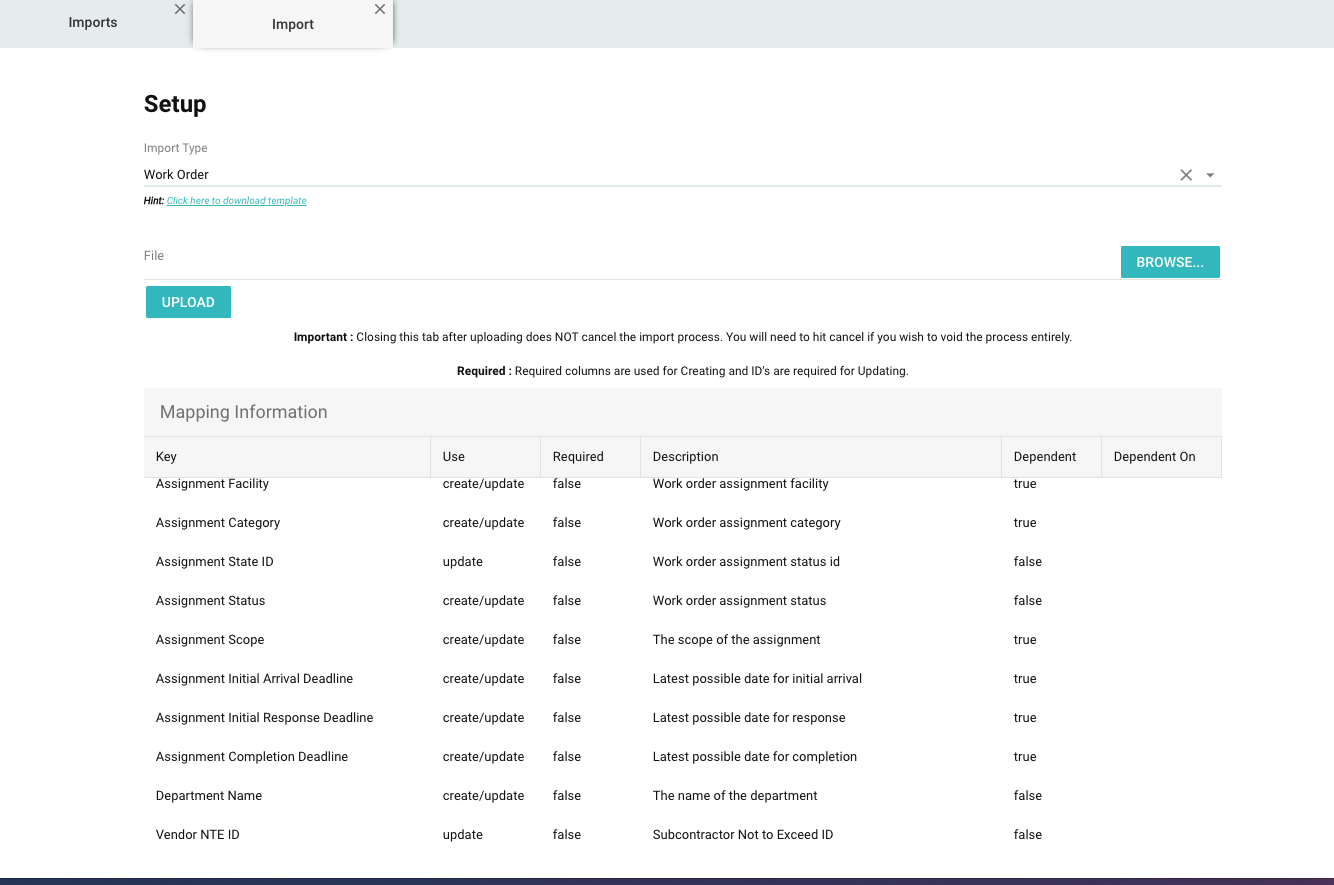Click the download template link
Viewport: 1334px width, 885px height.
236,201
